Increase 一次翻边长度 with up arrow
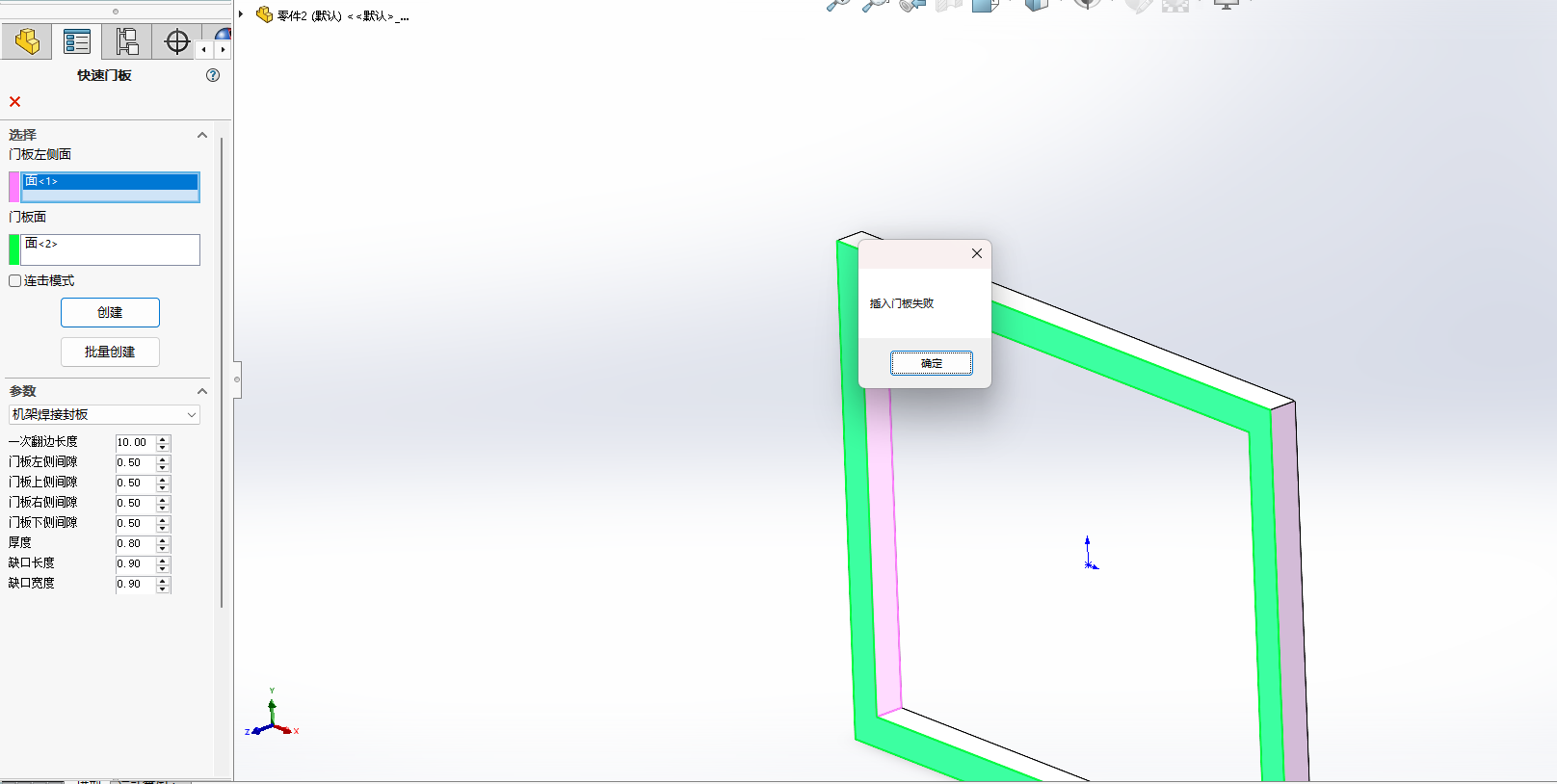The width and height of the screenshot is (1557, 784). click(x=163, y=438)
